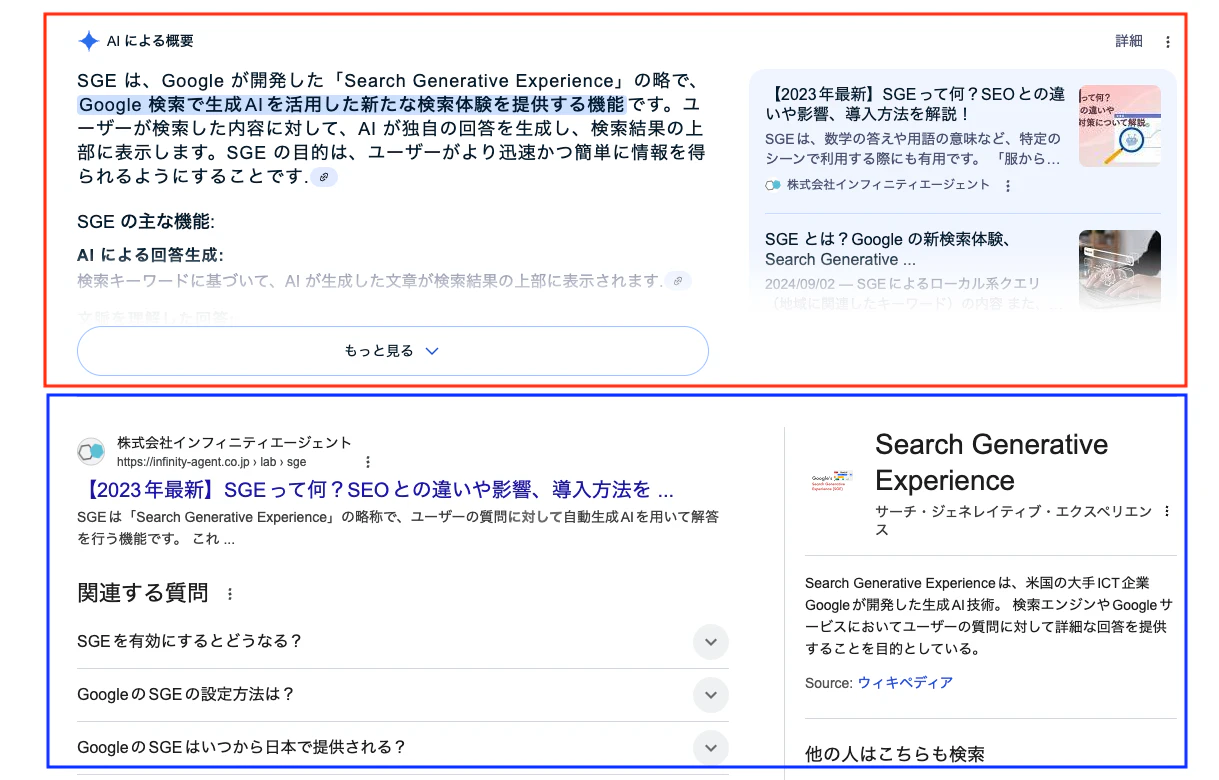Open the SGE とは？Google の新検索体験 source card
This screenshot has width=1219, height=780.
click(x=890, y=249)
